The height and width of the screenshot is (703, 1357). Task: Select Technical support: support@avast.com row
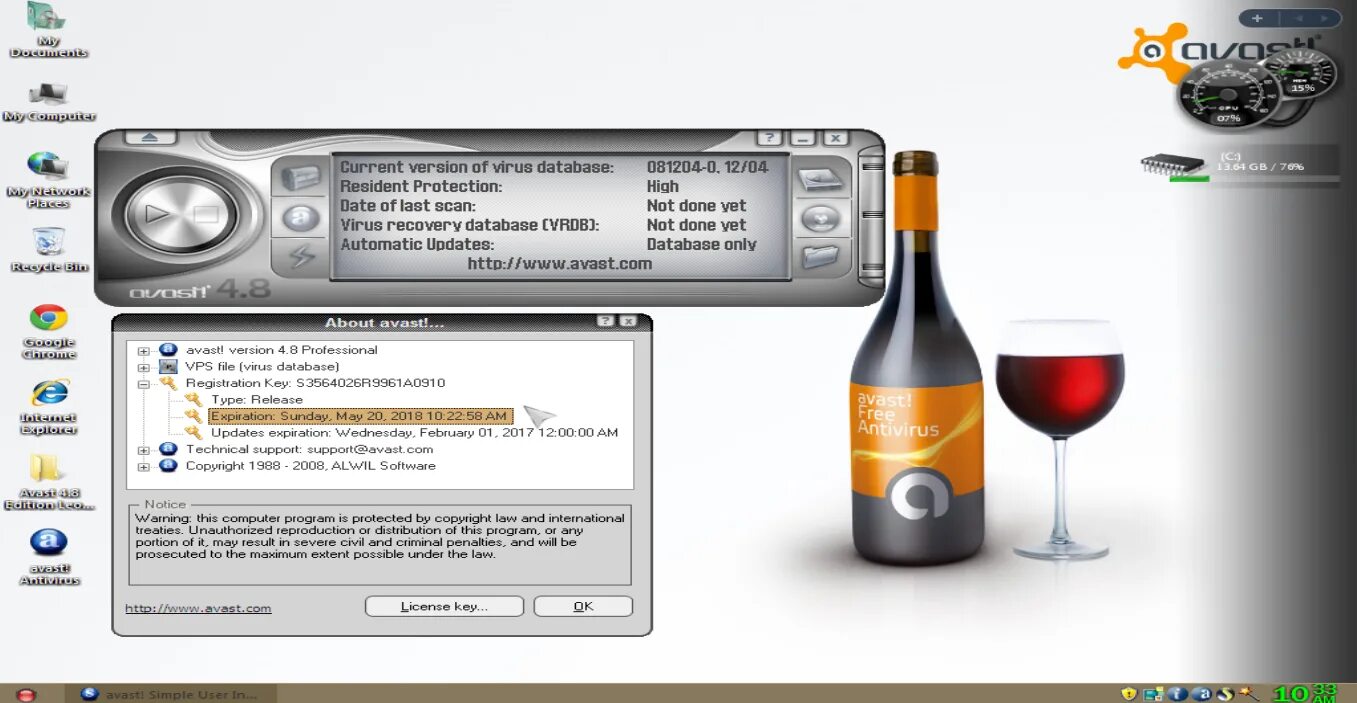[x=309, y=450]
